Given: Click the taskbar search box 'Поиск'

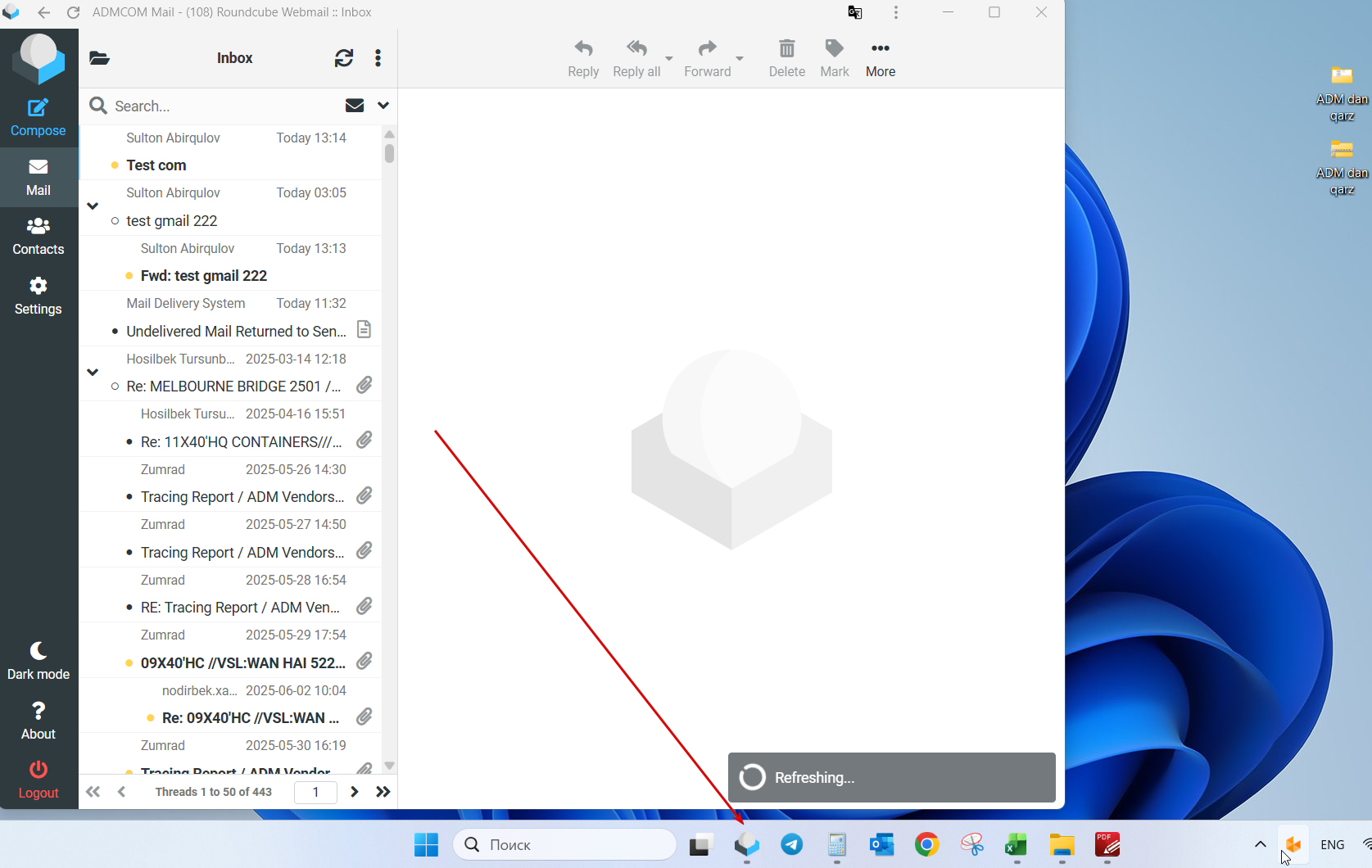Looking at the screenshot, I should tap(565, 844).
